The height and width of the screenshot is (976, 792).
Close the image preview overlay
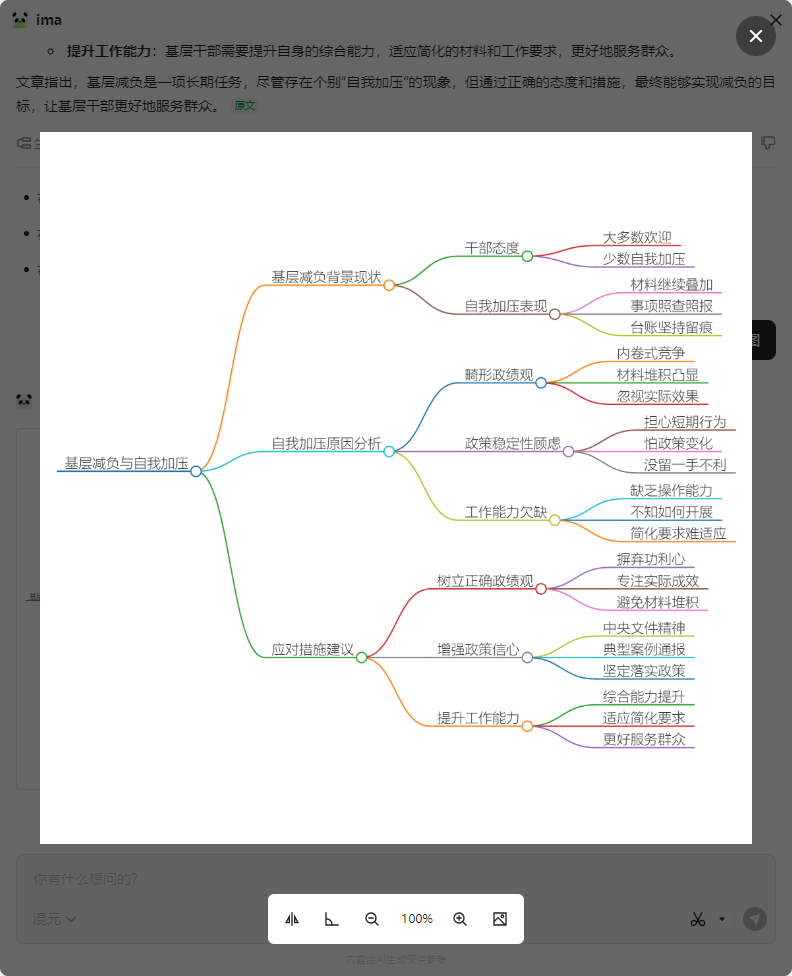click(756, 36)
